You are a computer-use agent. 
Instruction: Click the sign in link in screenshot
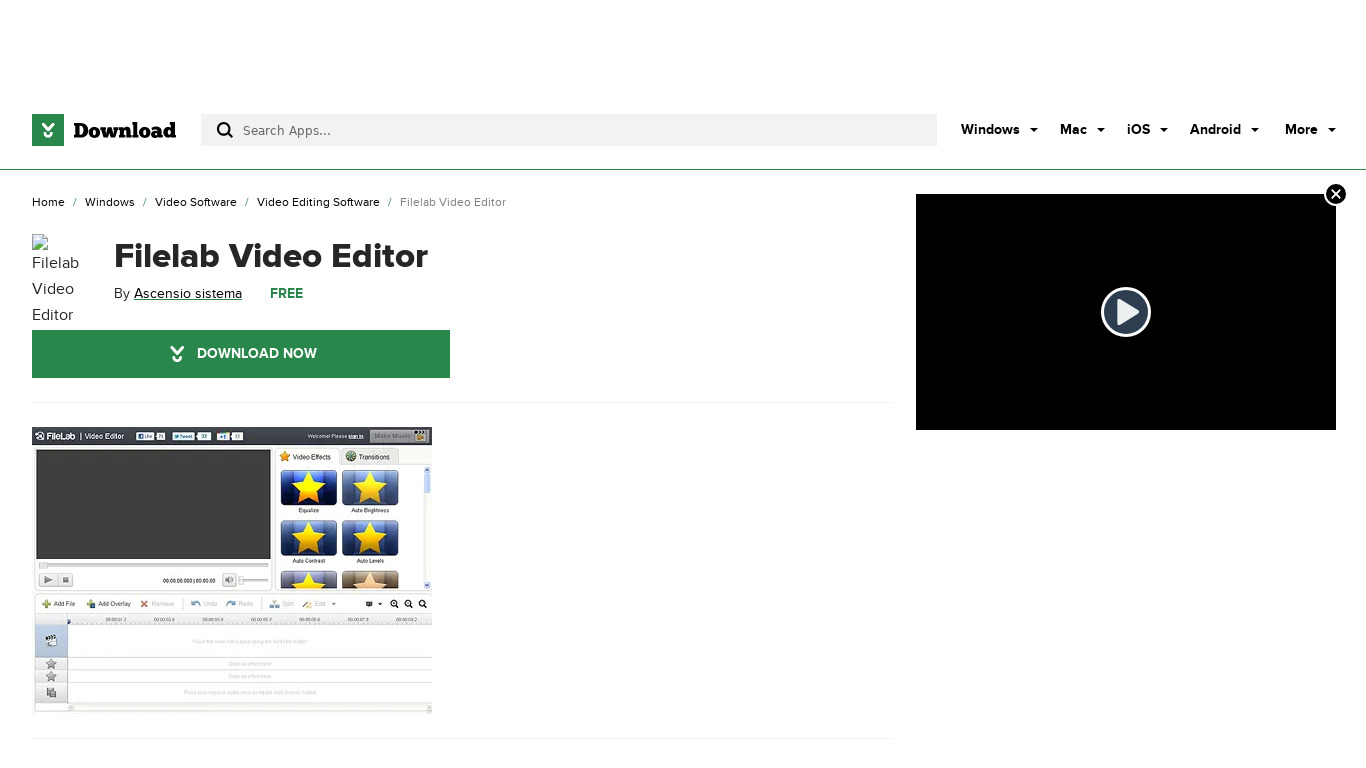[356, 436]
